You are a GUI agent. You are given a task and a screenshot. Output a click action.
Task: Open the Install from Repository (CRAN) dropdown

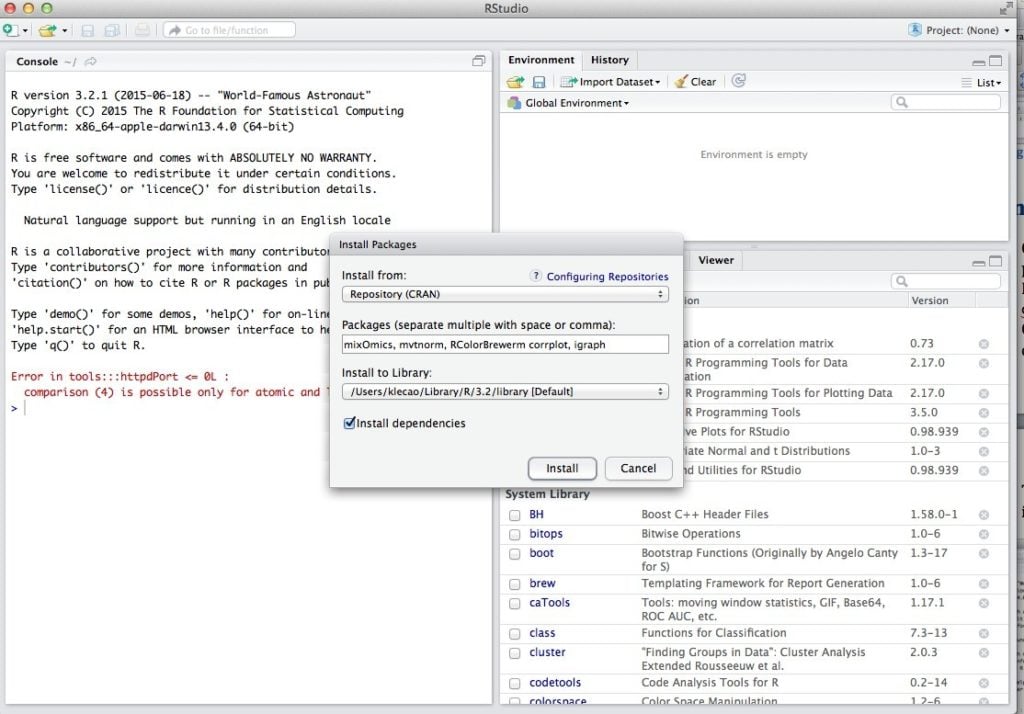[505, 295]
